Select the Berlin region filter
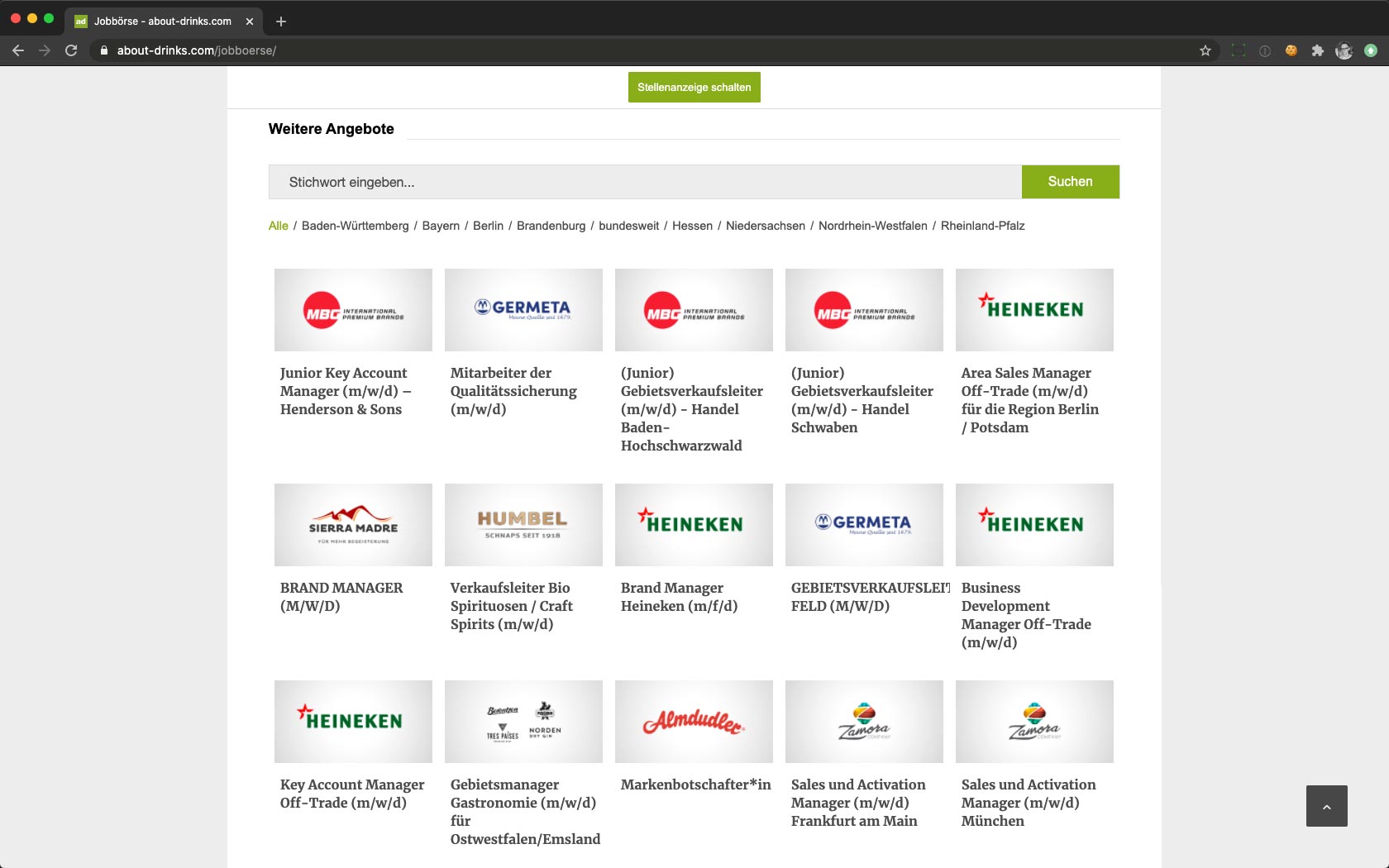Screen dimensions: 1389x868 (x=488, y=226)
